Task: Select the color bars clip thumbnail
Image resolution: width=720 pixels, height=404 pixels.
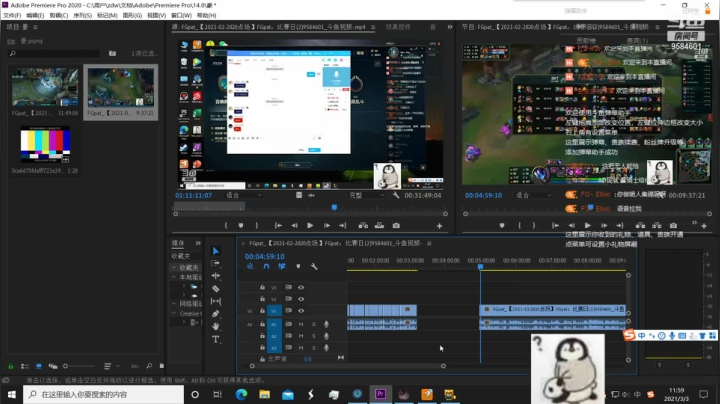Action: coord(45,145)
